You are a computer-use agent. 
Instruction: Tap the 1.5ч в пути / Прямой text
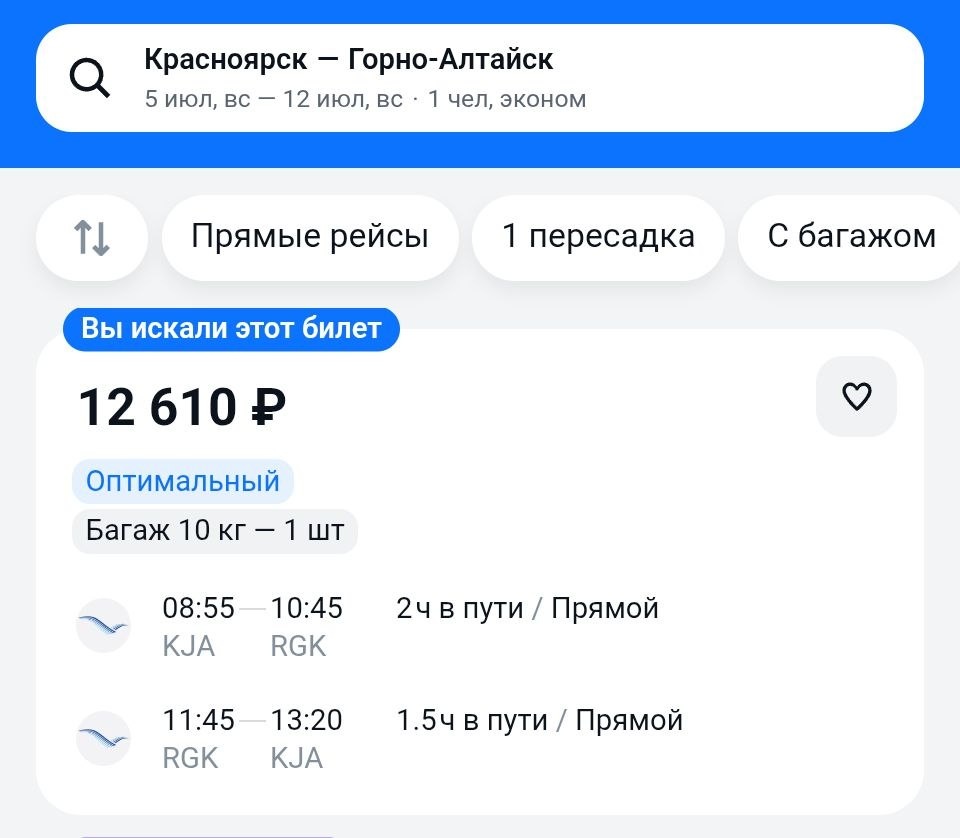[539, 720]
